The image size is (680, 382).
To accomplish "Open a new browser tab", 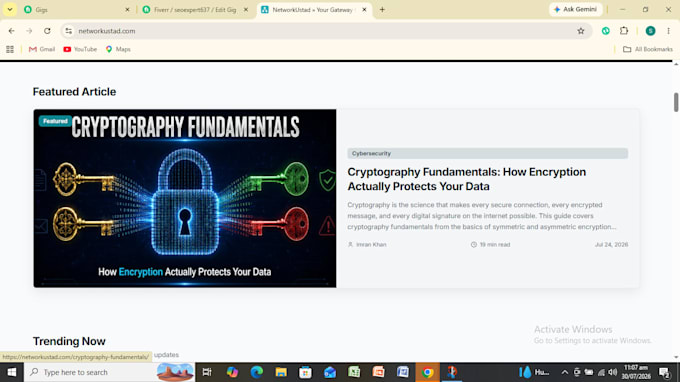I will 382,10.
